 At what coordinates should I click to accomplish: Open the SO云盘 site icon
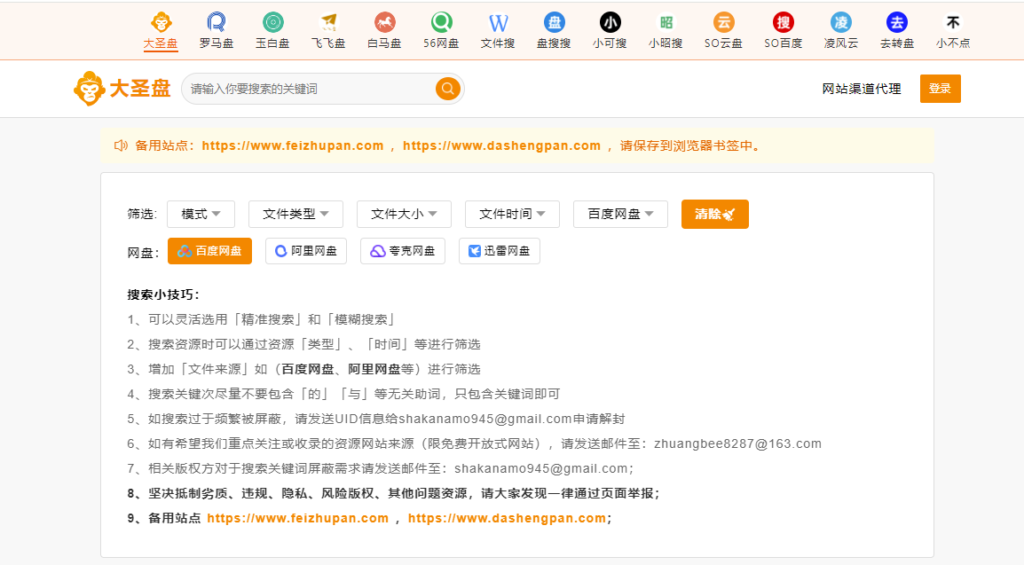tap(724, 22)
